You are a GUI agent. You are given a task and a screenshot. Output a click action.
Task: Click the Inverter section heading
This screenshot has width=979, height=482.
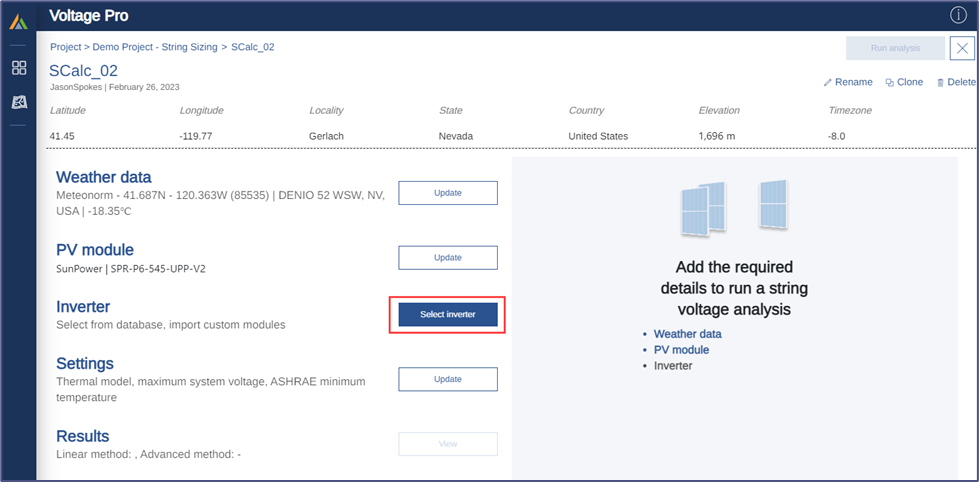click(x=83, y=307)
